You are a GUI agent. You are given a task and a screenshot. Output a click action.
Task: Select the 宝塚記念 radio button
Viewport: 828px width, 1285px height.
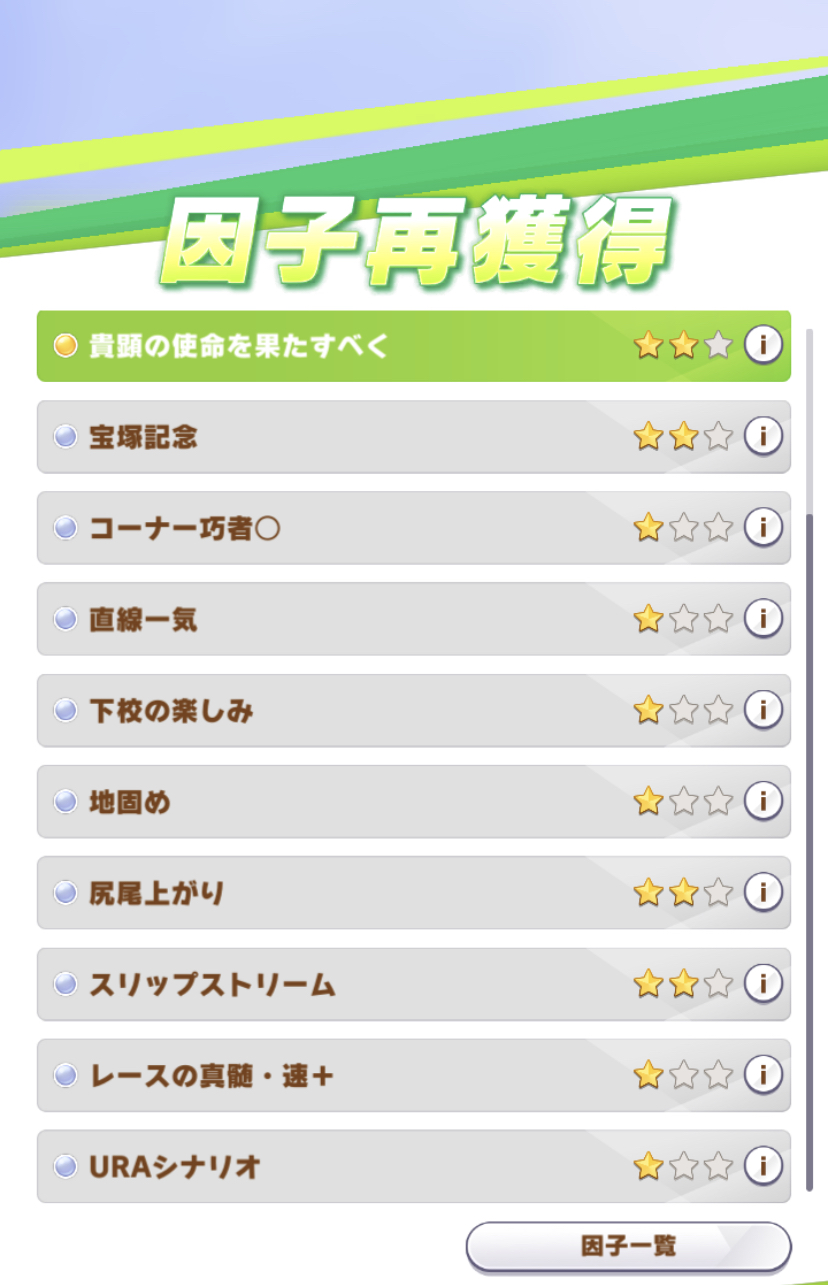pyautogui.click(x=65, y=437)
